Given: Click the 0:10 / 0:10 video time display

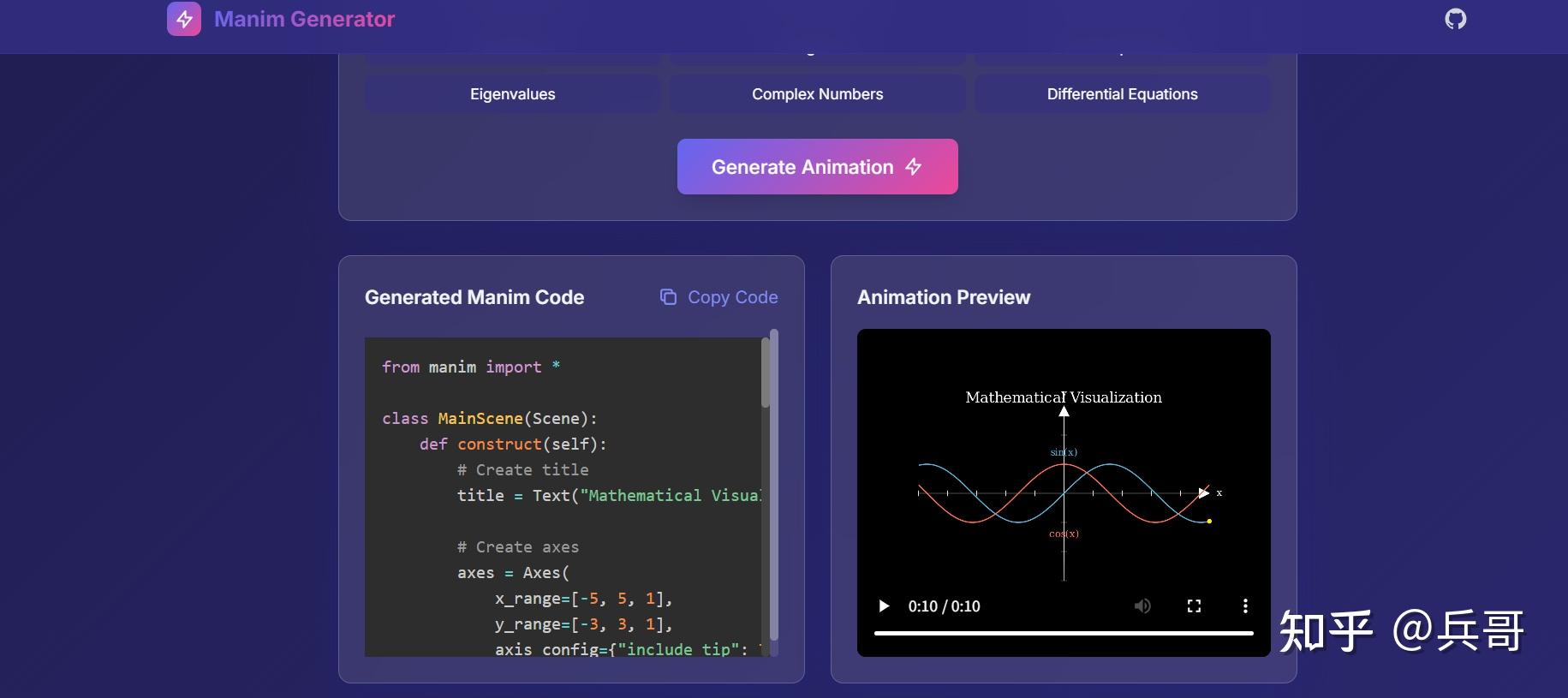Looking at the screenshot, I should (x=944, y=606).
